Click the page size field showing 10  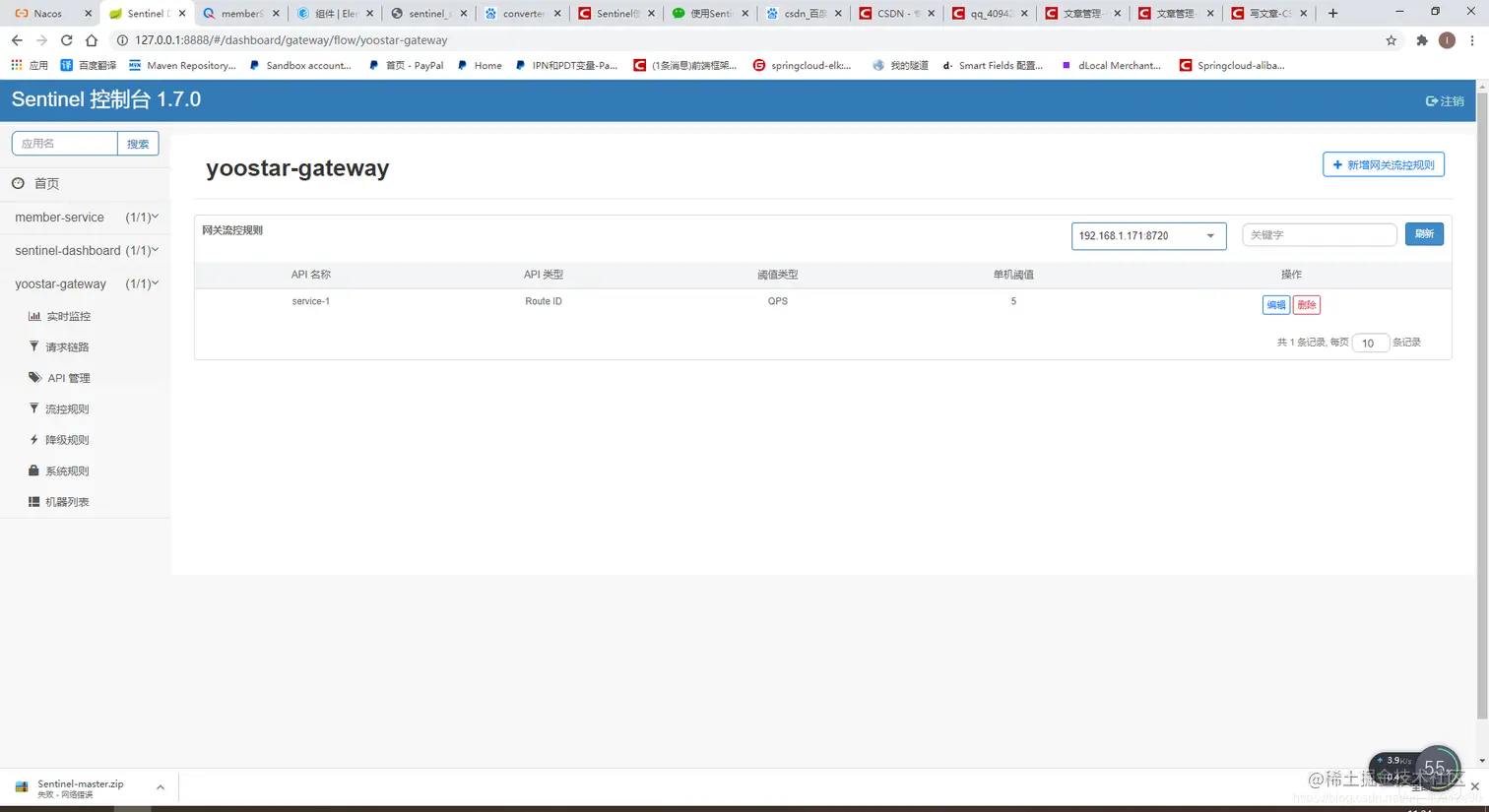point(1370,343)
